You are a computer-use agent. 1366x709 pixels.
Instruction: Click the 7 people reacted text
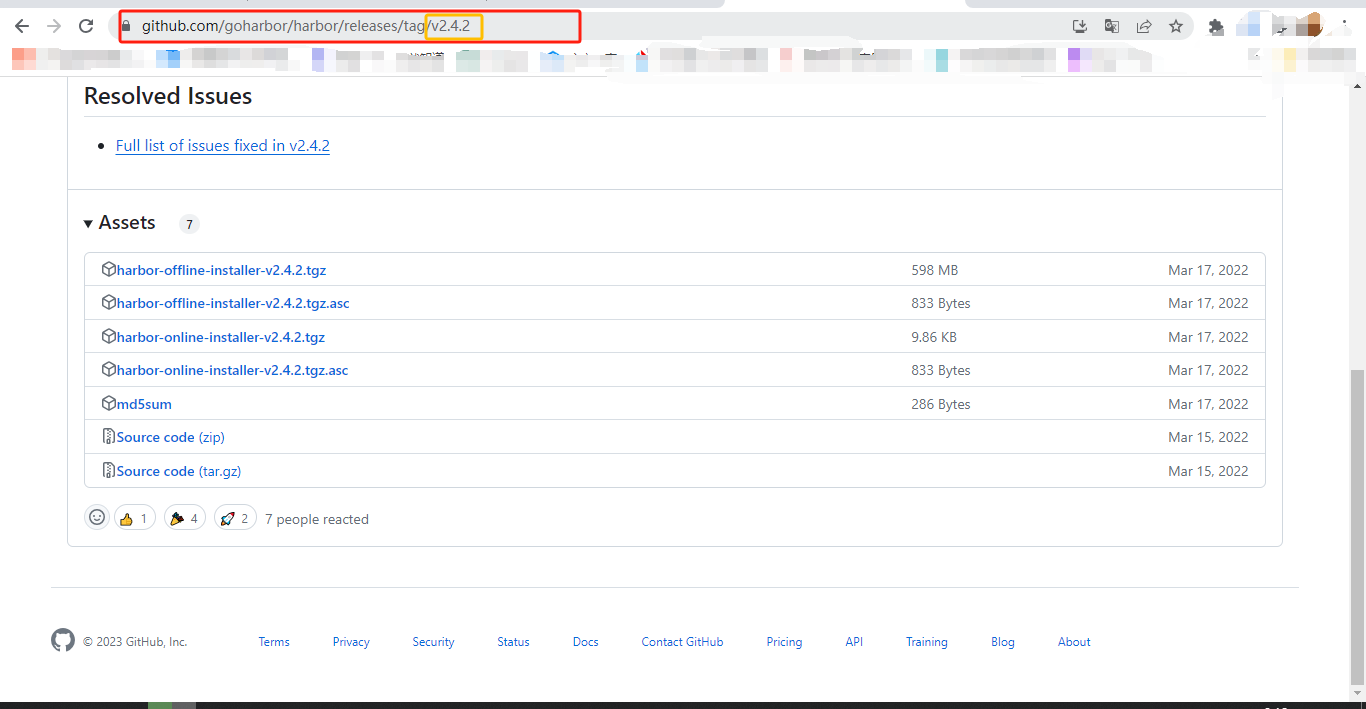point(317,519)
